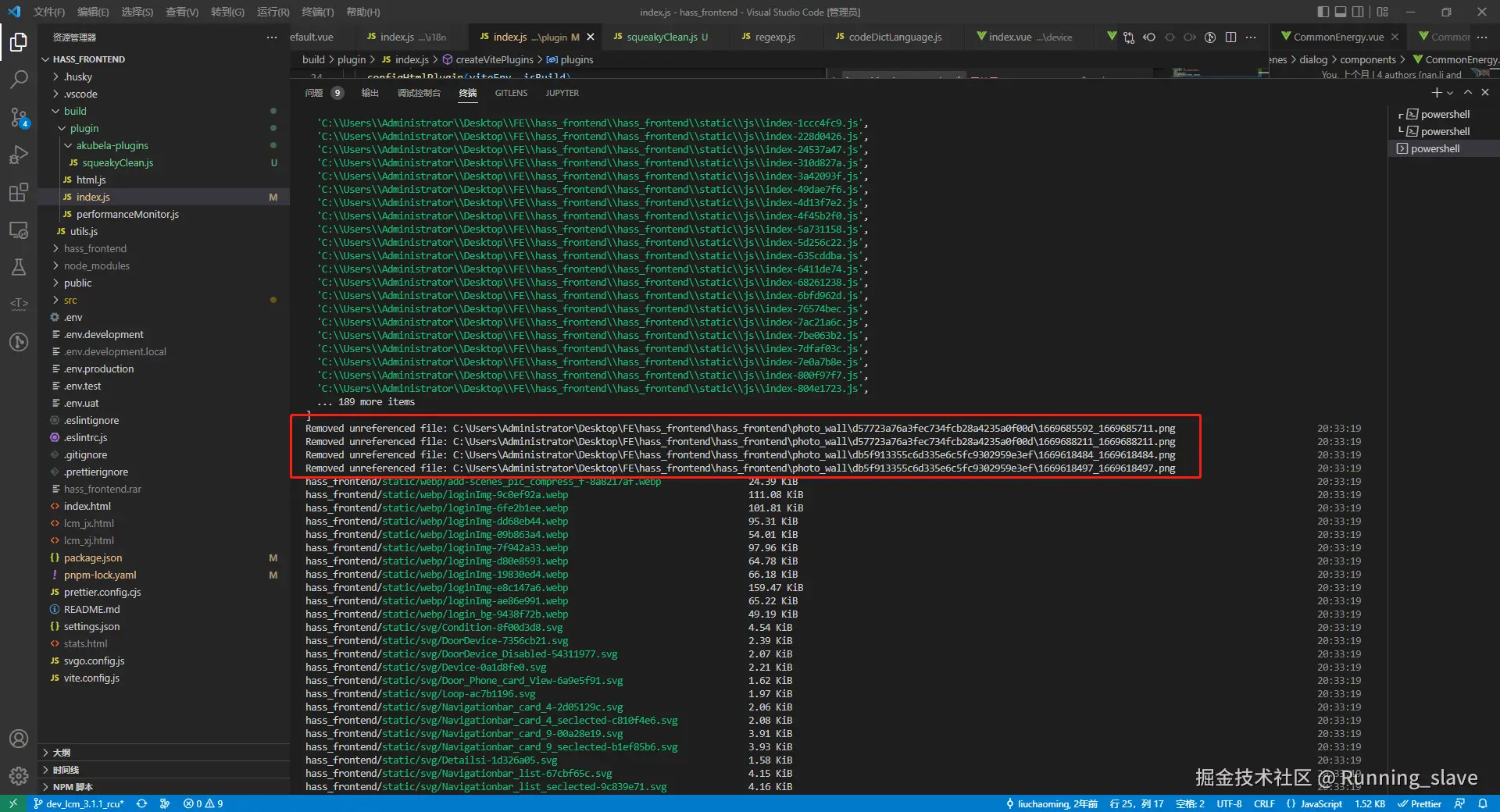Image resolution: width=1500 pixels, height=812 pixels.
Task: Close the index.js plugin editor tab
Action: pyautogui.click(x=591, y=37)
